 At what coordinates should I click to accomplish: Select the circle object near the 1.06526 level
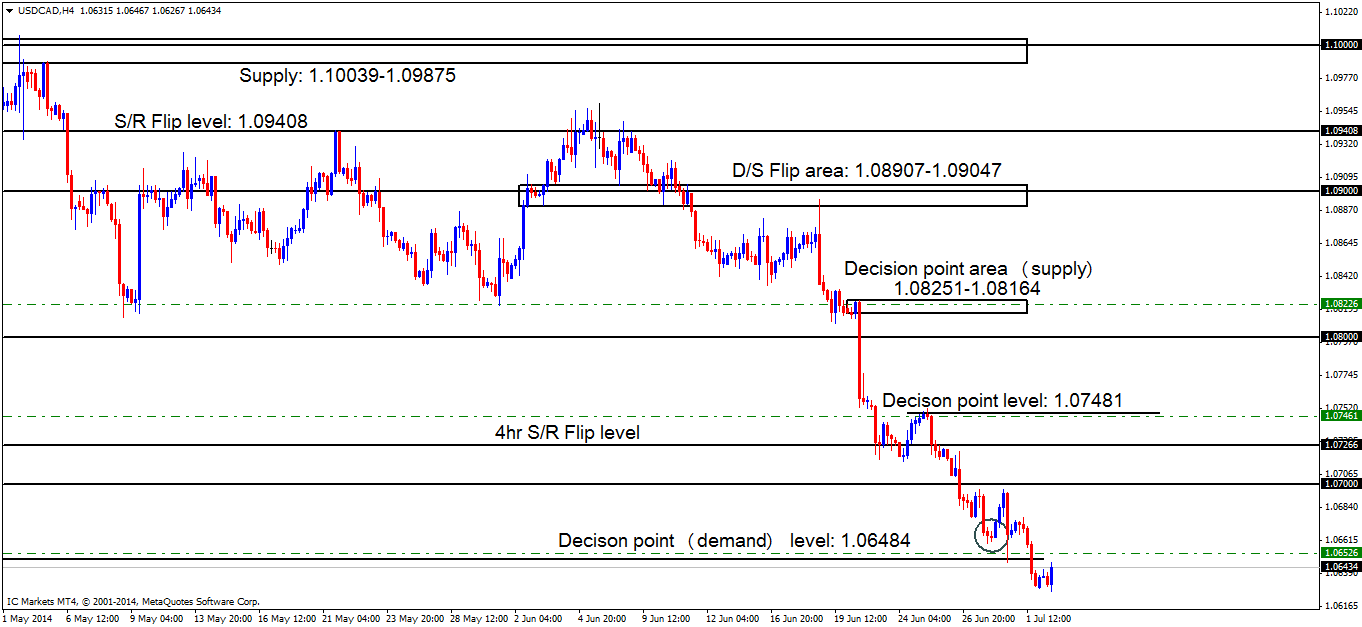(x=992, y=535)
